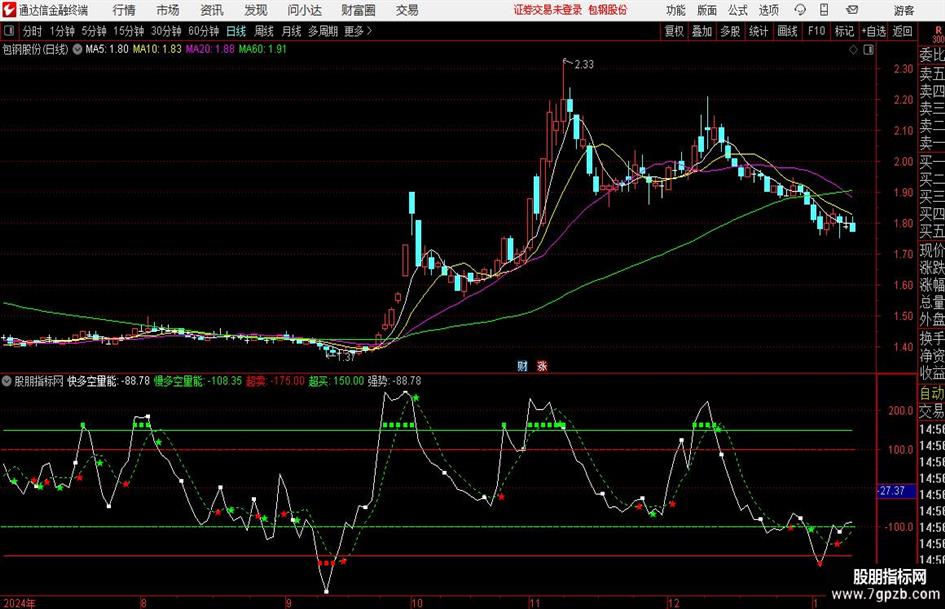The height and width of the screenshot is (609, 945).
Task: Click the 统计 statistics button
Action: (758, 31)
